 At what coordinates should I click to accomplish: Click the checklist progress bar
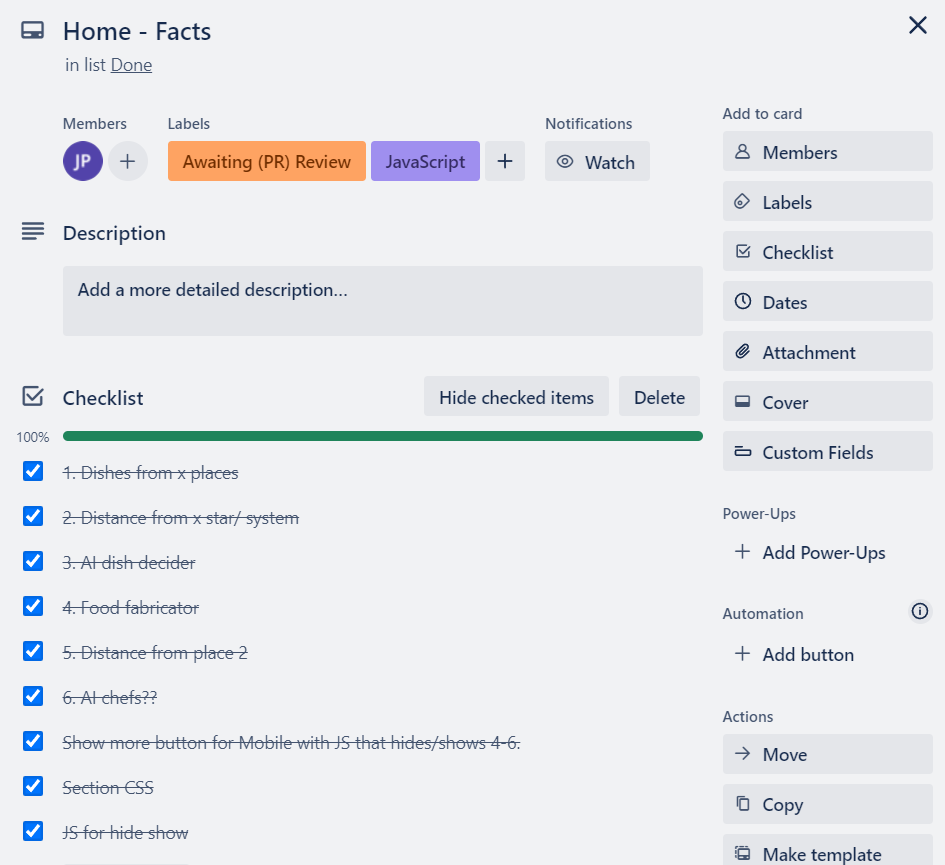coord(383,436)
